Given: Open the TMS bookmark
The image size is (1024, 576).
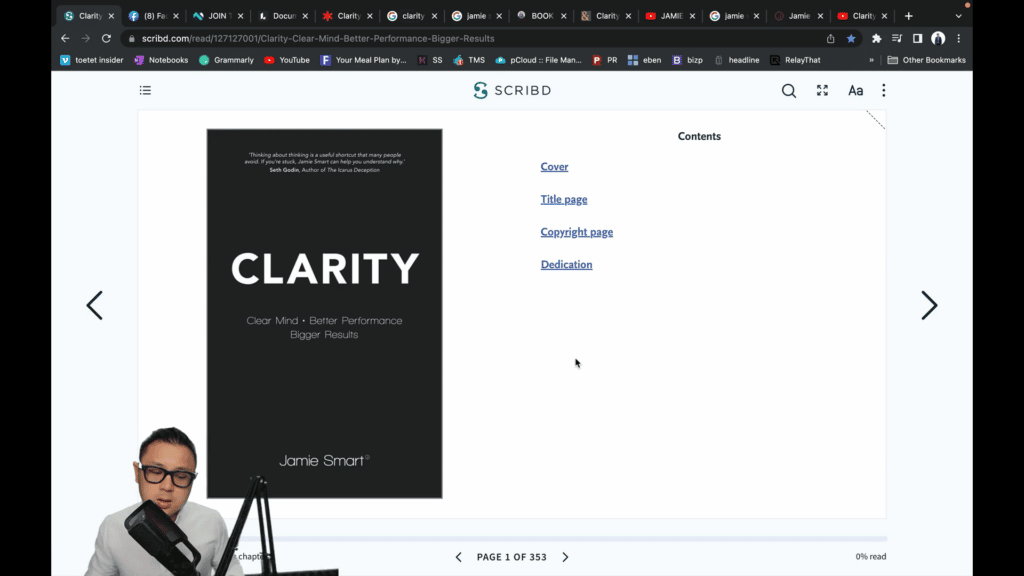Looking at the screenshot, I should [469, 60].
